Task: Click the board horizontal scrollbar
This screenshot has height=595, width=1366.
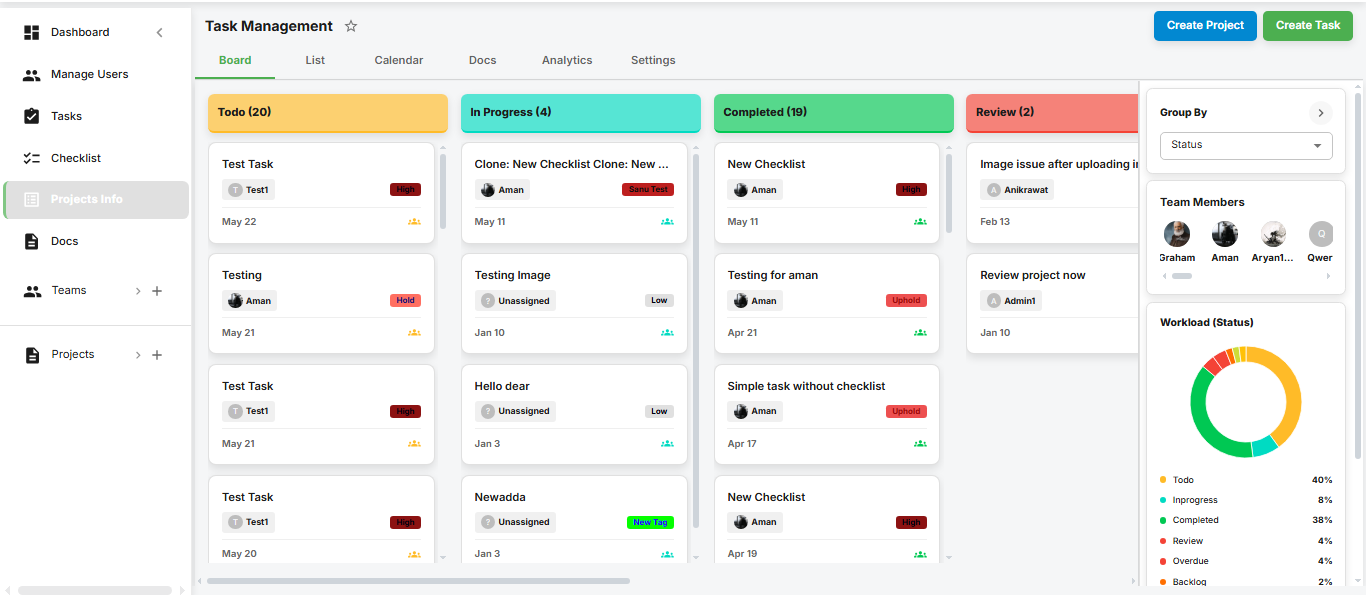Action: coord(418,581)
